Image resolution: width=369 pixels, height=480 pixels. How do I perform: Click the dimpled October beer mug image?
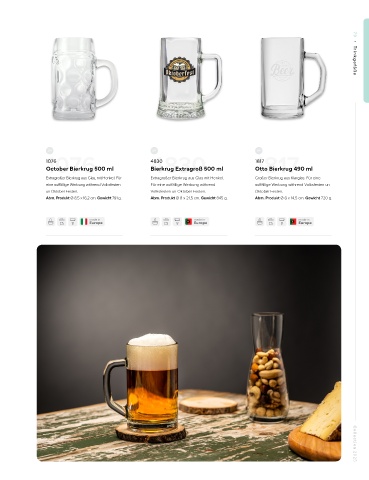[x=84, y=79]
